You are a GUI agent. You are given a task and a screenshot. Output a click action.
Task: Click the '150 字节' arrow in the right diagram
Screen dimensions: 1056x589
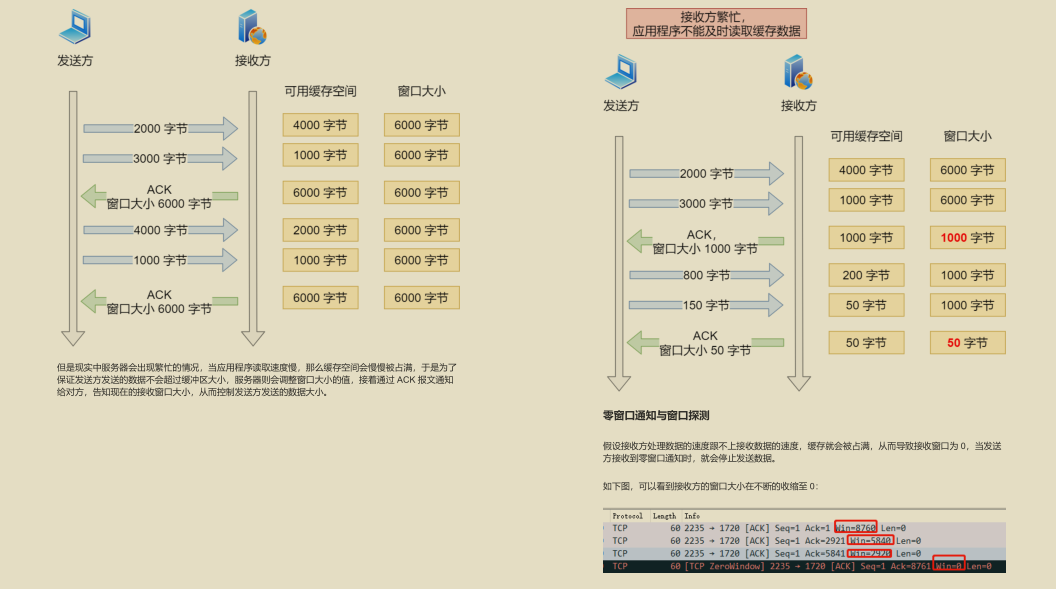click(x=706, y=305)
